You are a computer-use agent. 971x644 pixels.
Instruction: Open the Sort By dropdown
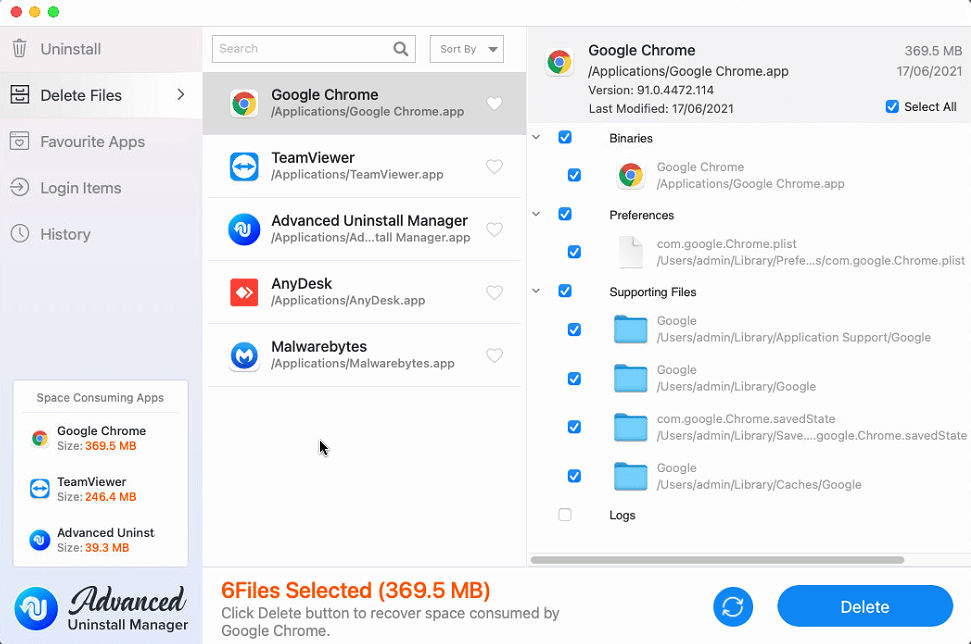click(466, 48)
